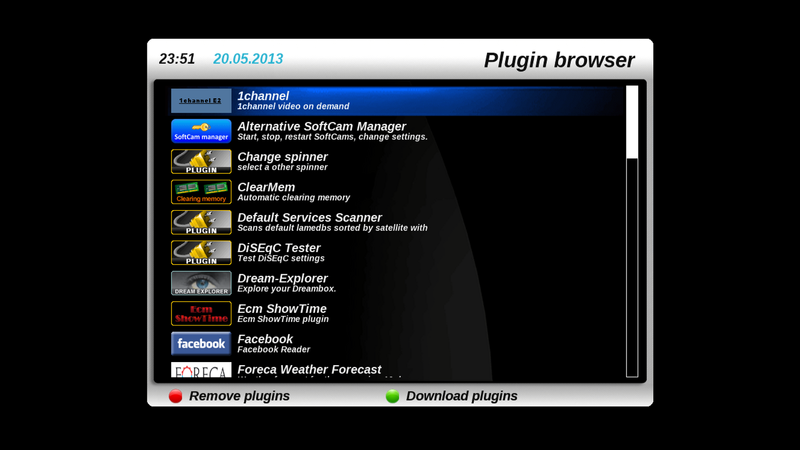
Task: Click the DiSEqC Tester plugin icon
Action: [x=201, y=253]
